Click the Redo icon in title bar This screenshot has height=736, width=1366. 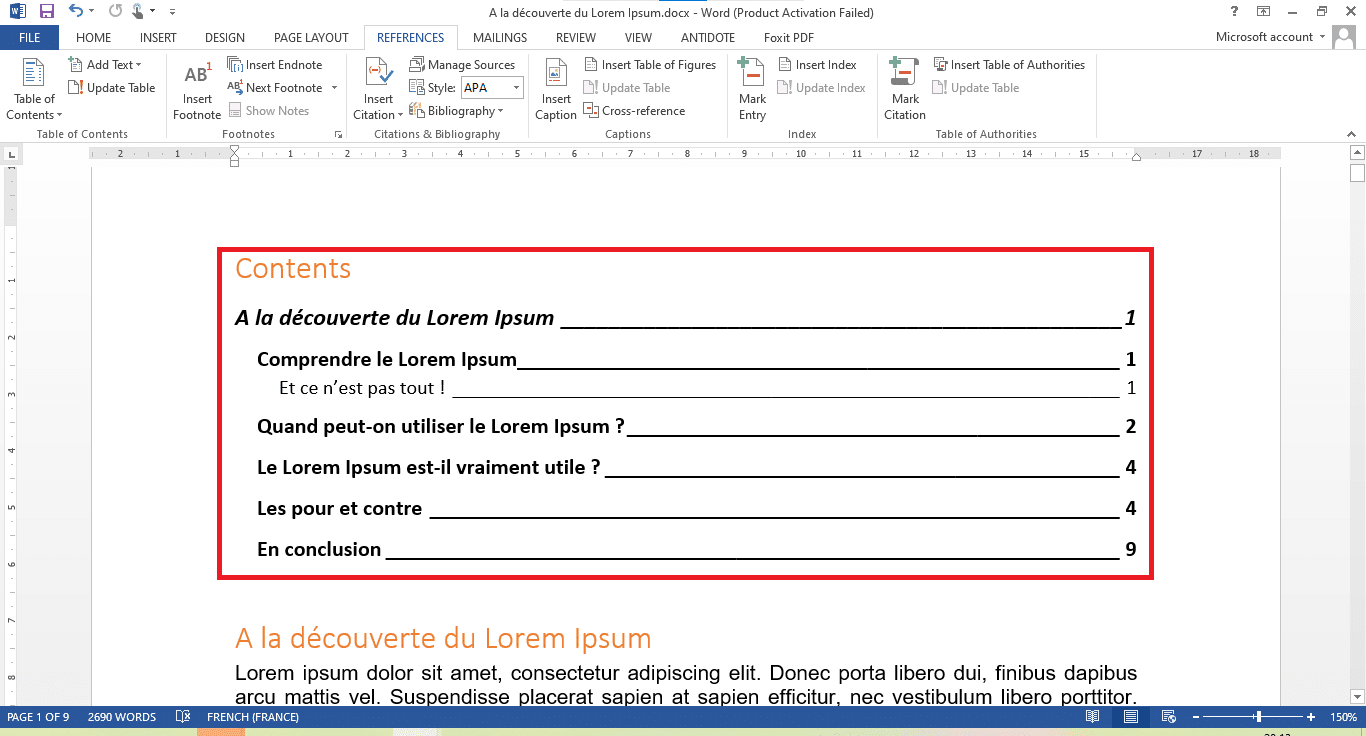115,12
